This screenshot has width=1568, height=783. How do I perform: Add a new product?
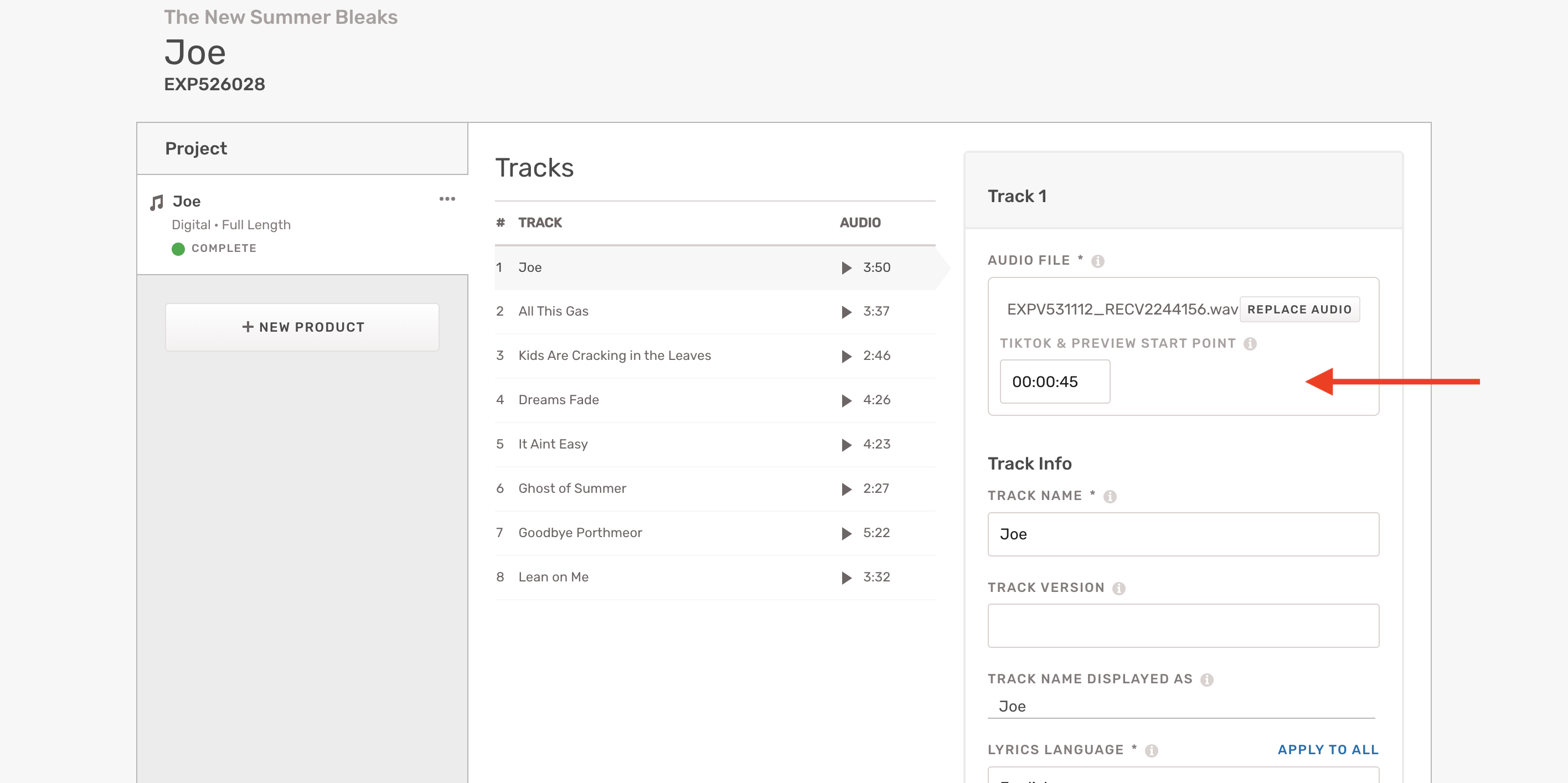302,327
